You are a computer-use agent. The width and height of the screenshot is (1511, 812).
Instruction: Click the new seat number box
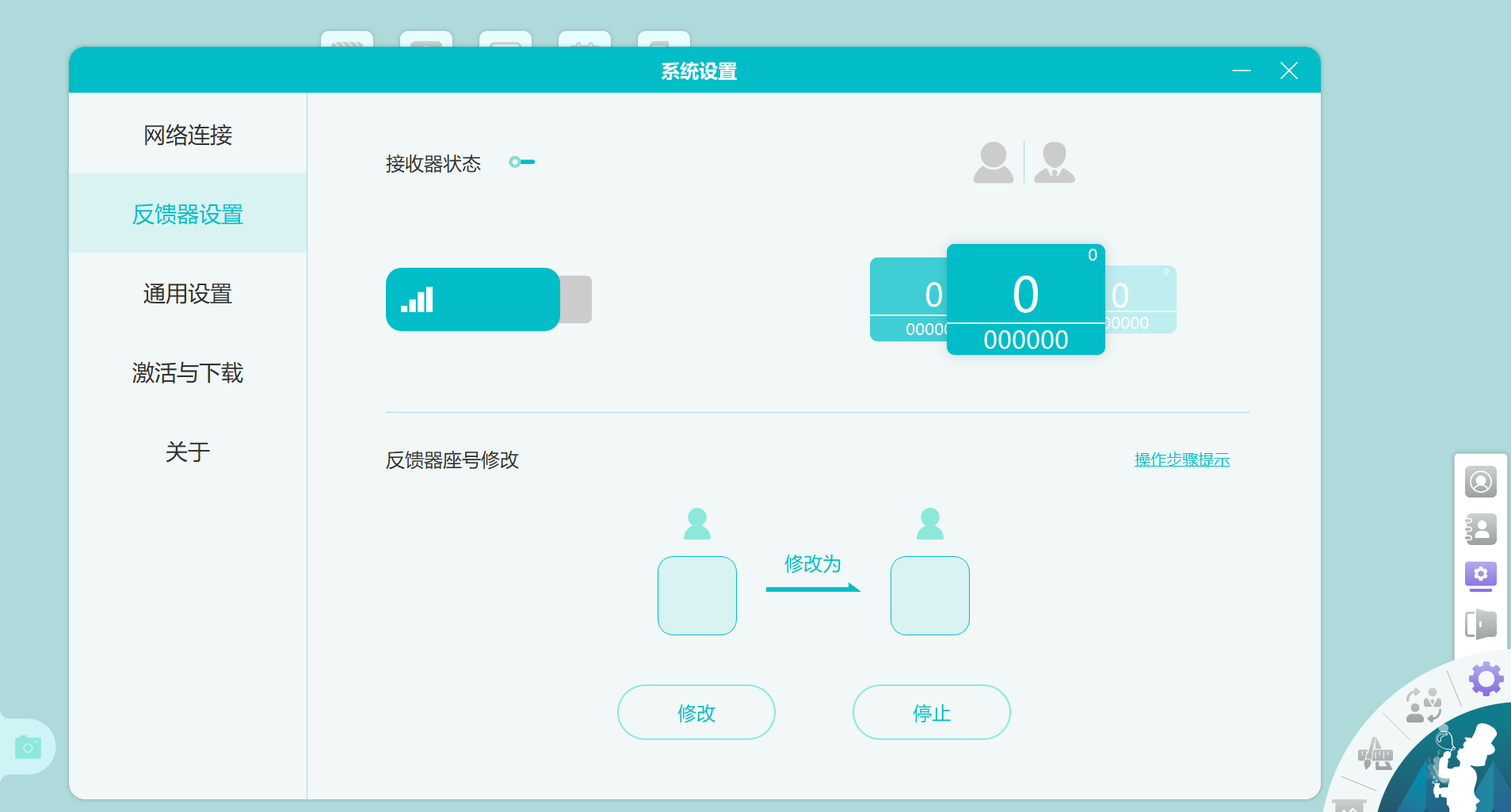[x=930, y=596]
